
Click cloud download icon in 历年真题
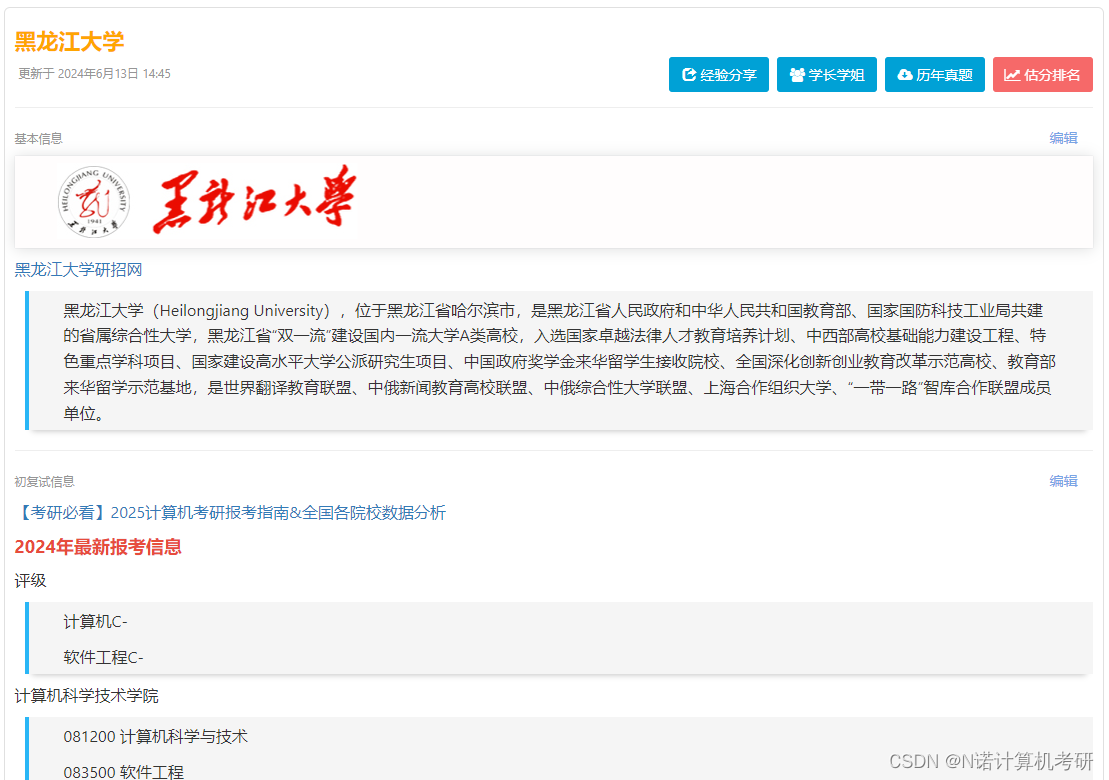coord(905,75)
